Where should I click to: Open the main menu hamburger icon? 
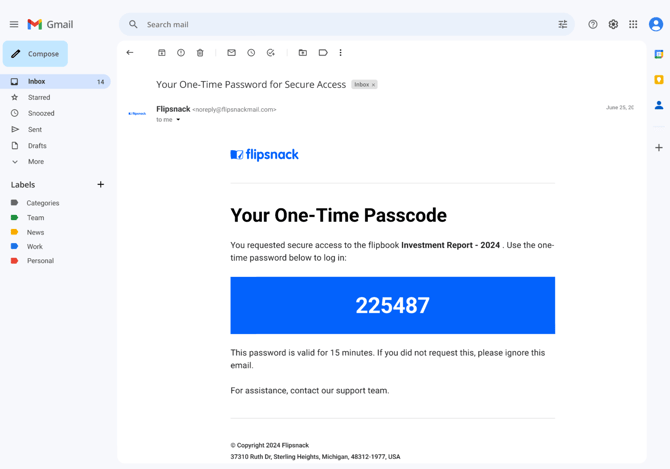[x=14, y=24]
